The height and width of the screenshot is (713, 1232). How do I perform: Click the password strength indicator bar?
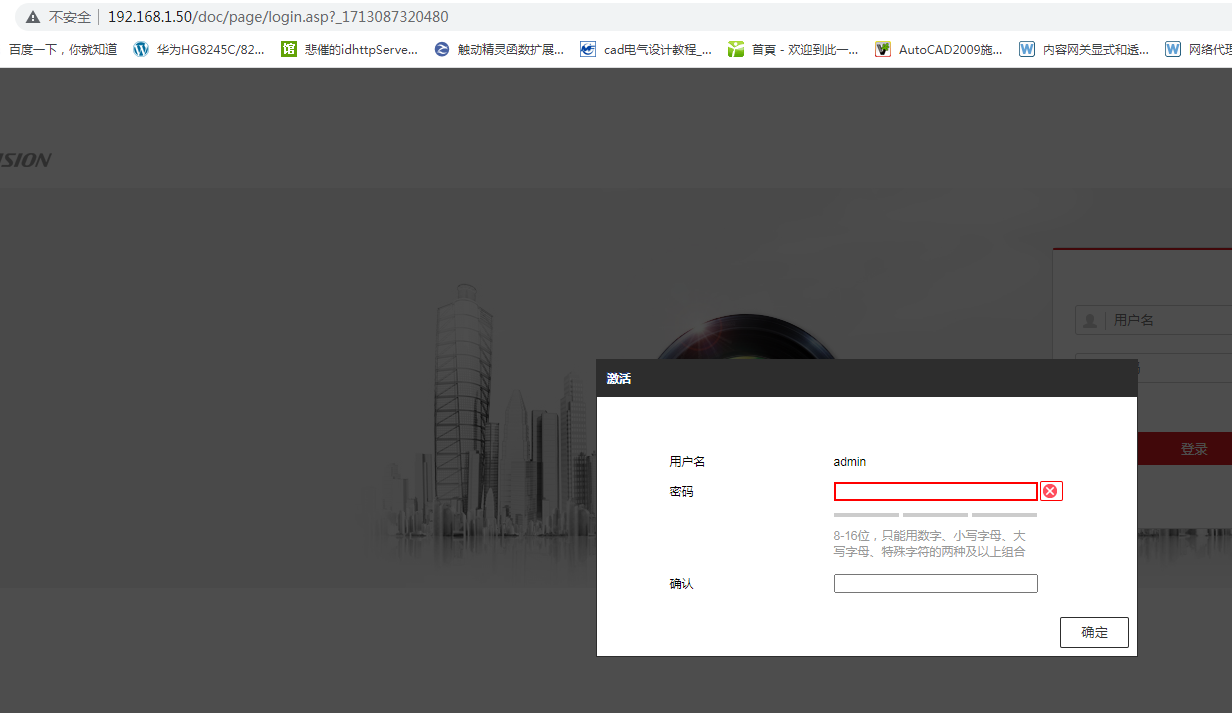935,515
